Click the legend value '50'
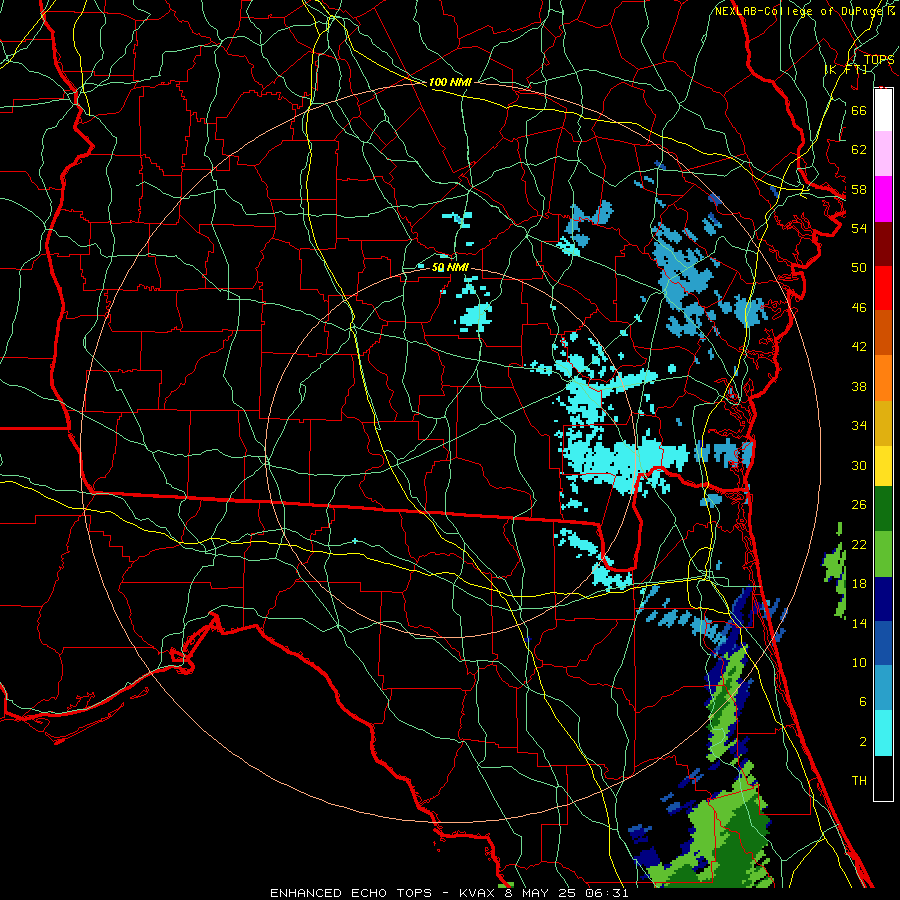900x900 pixels. [x=859, y=267]
